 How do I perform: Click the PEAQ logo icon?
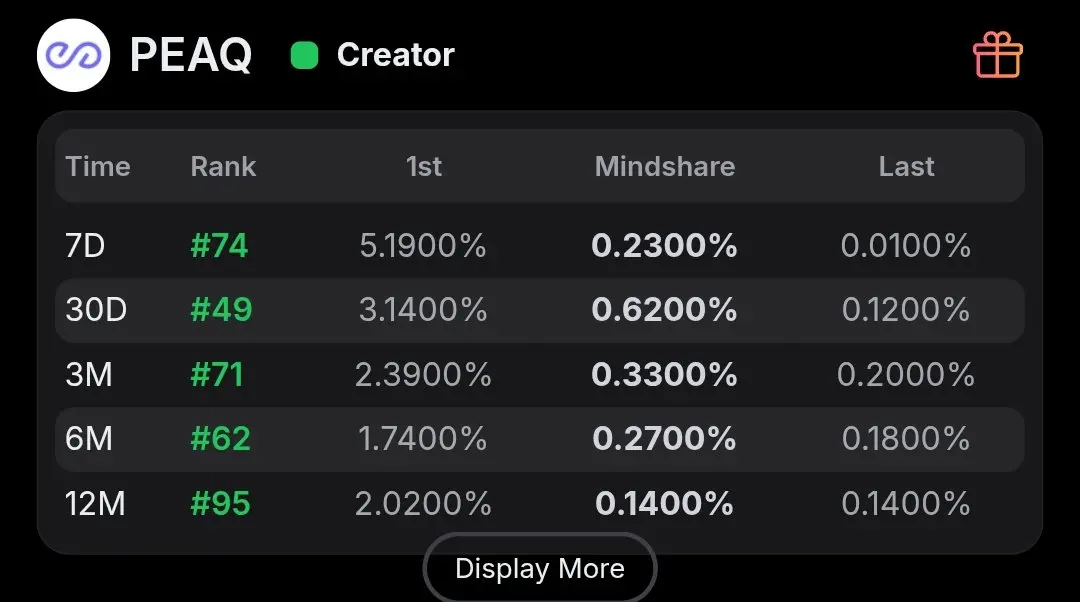click(73, 56)
